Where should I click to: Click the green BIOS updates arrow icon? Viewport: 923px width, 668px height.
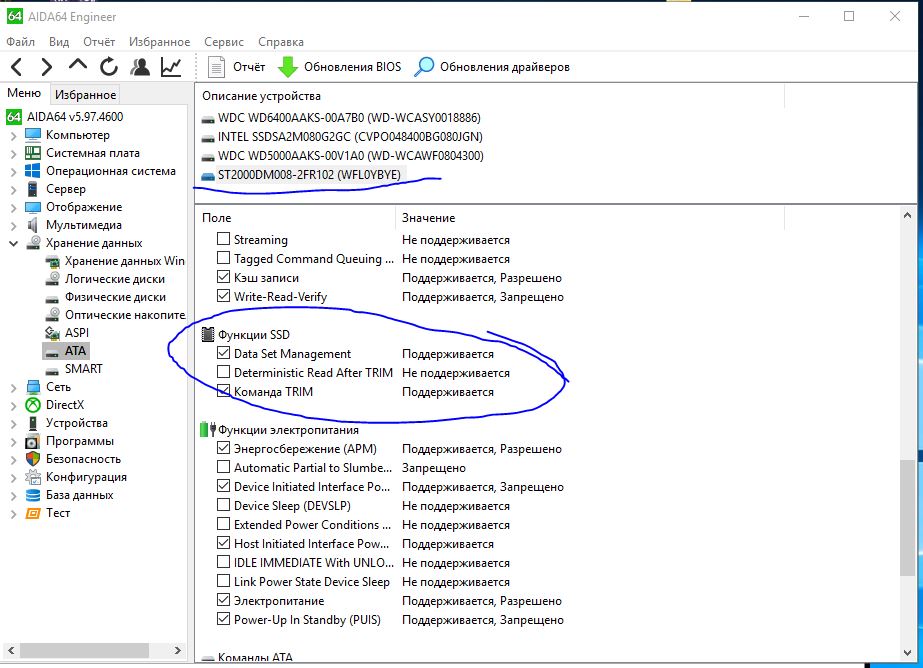pyautogui.click(x=288, y=67)
